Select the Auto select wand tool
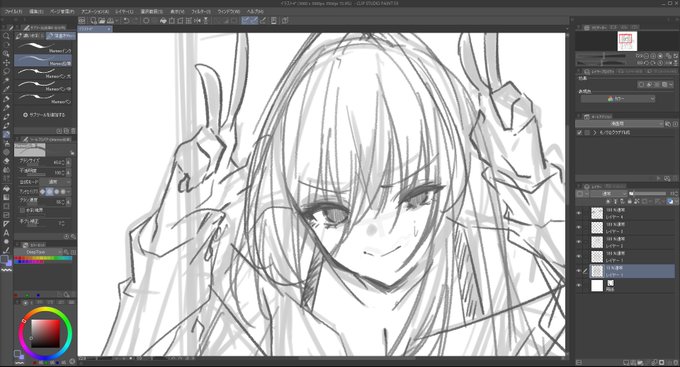This screenshot has height=367, width=680. (6, 80)
